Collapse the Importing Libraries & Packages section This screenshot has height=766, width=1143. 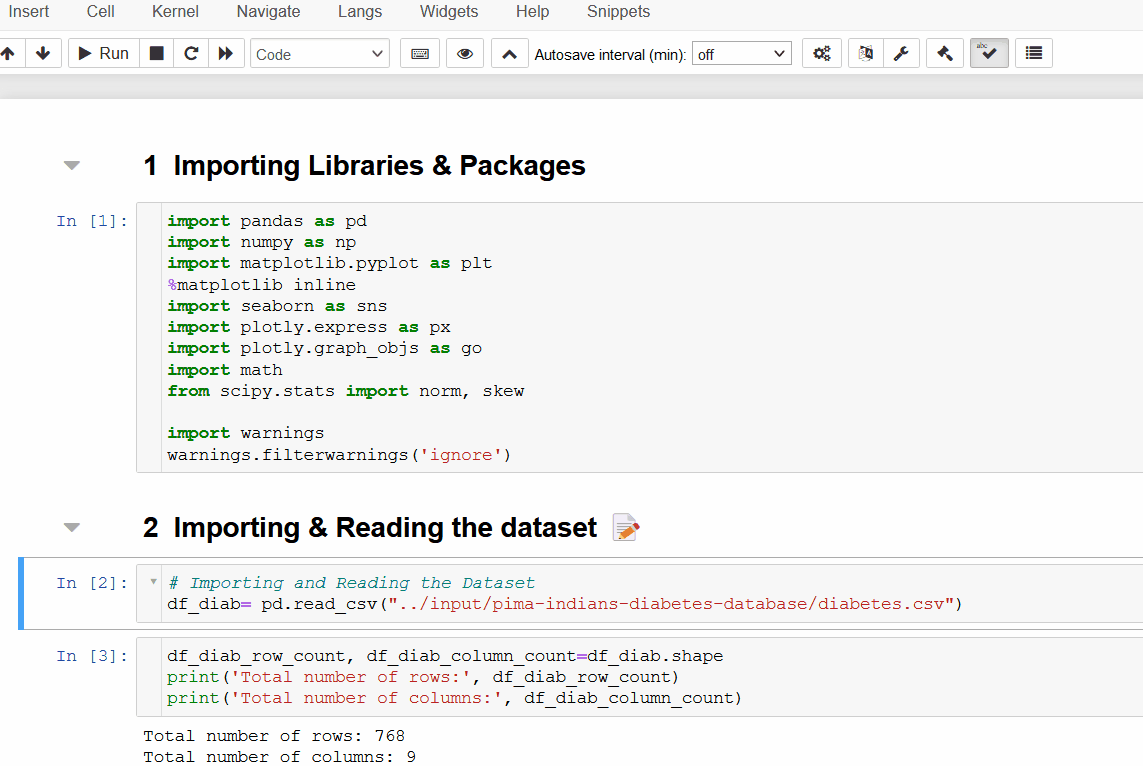pos(71,164)
